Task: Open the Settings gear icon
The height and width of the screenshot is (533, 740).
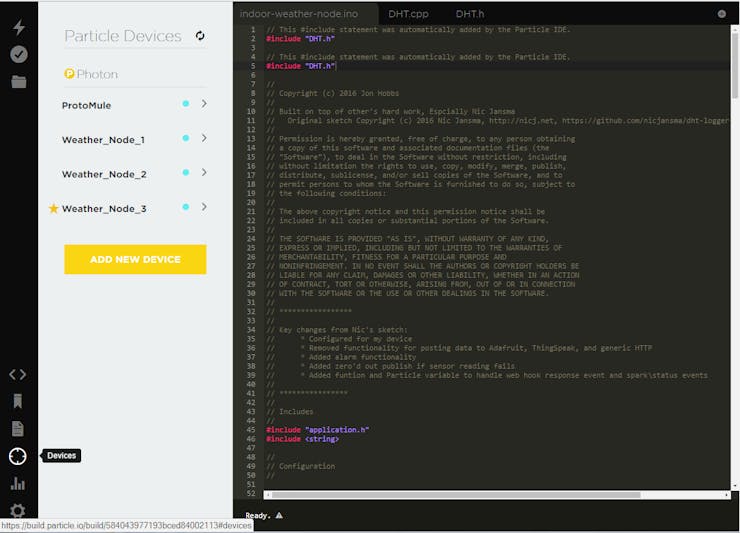Action: pyautogui.click(x=18, y=510)
